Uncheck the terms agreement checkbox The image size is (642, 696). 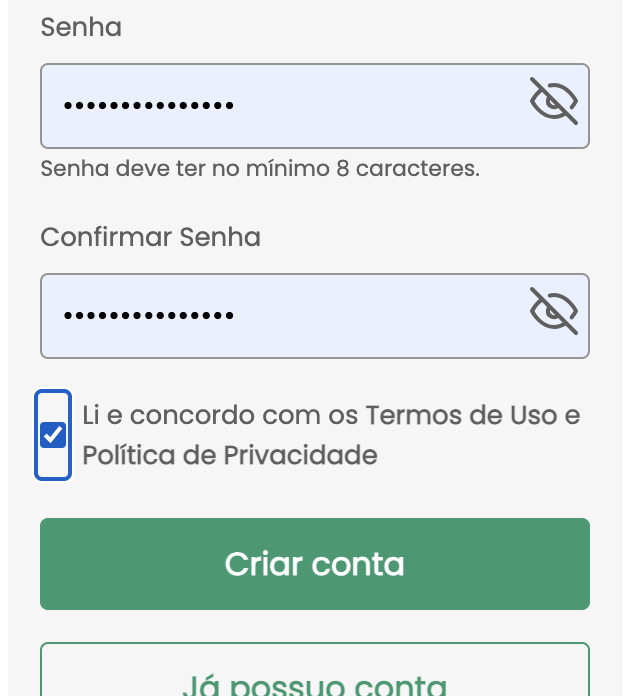coord(53,435)
